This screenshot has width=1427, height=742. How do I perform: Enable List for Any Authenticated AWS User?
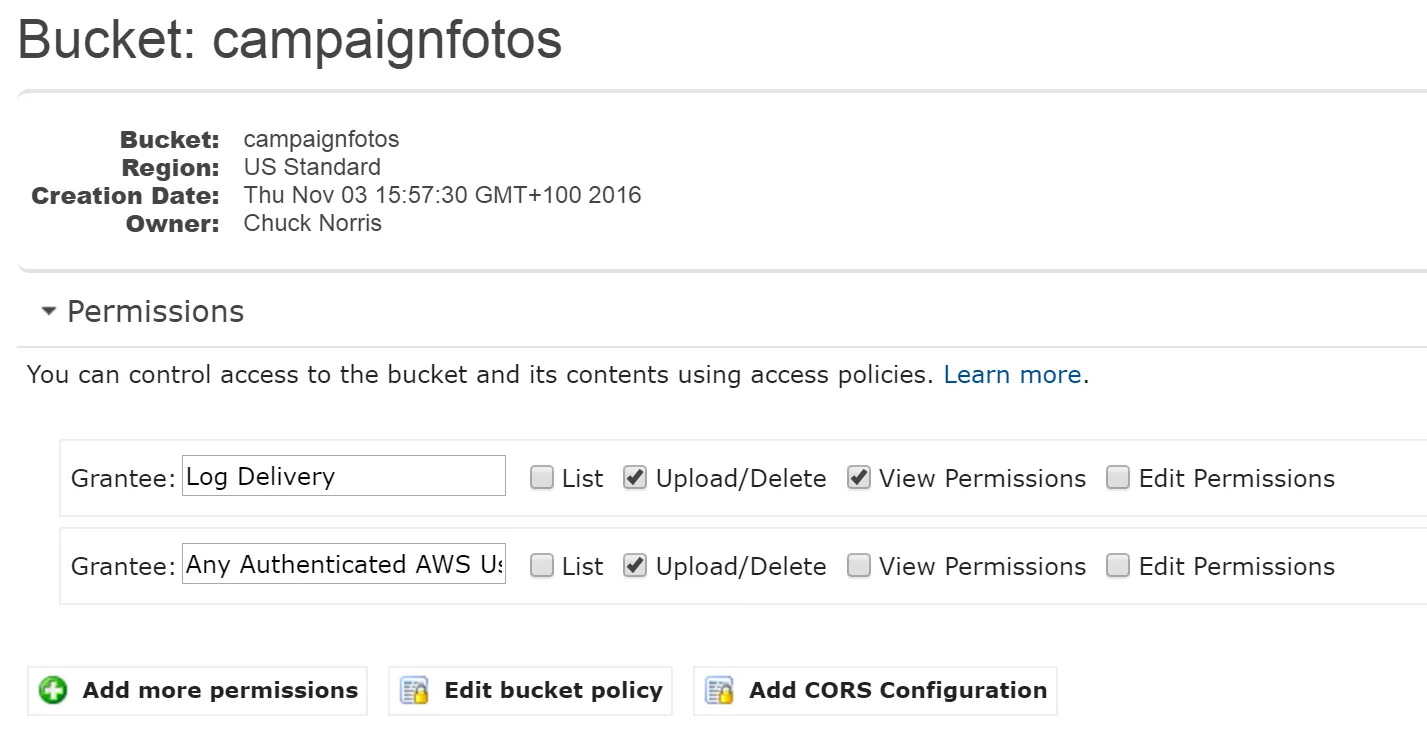[x=542, y=566]
